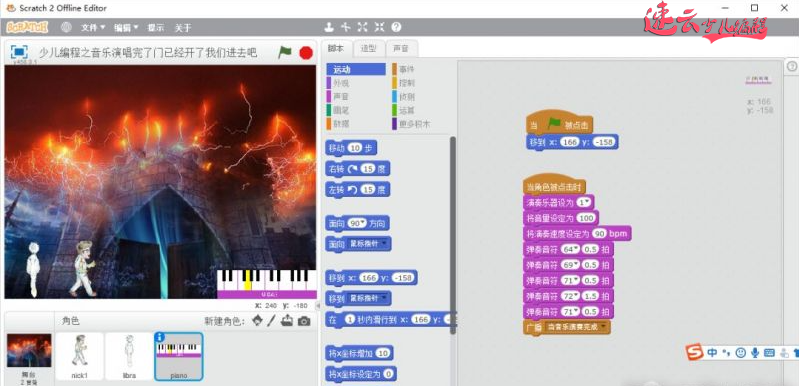Open note dropdown showing 72

(x=576, y=296)
